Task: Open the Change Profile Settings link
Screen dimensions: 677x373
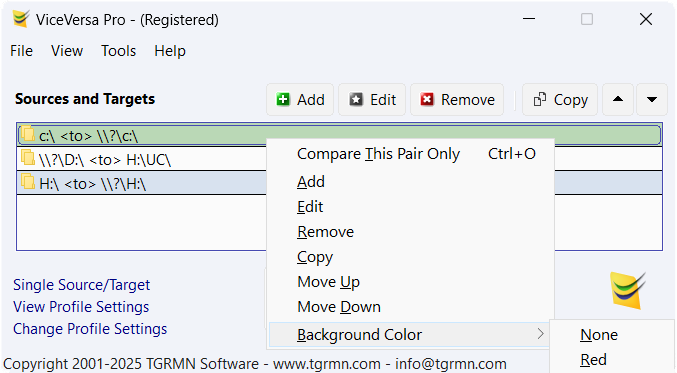Action: pos(90,329)
